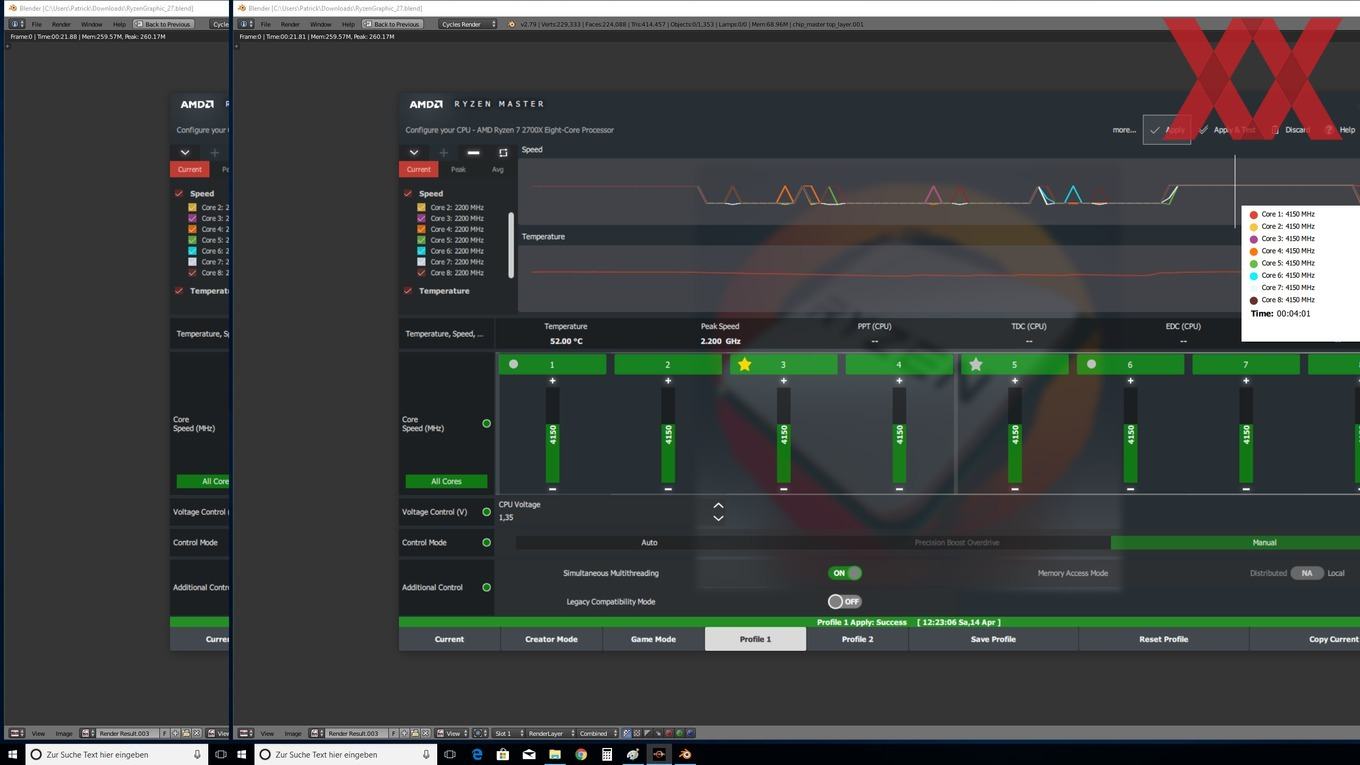This screenshot has width=1360, height=765.
Task: Click Distributed/Local memory access slider
Action: tap(1306, 573)
